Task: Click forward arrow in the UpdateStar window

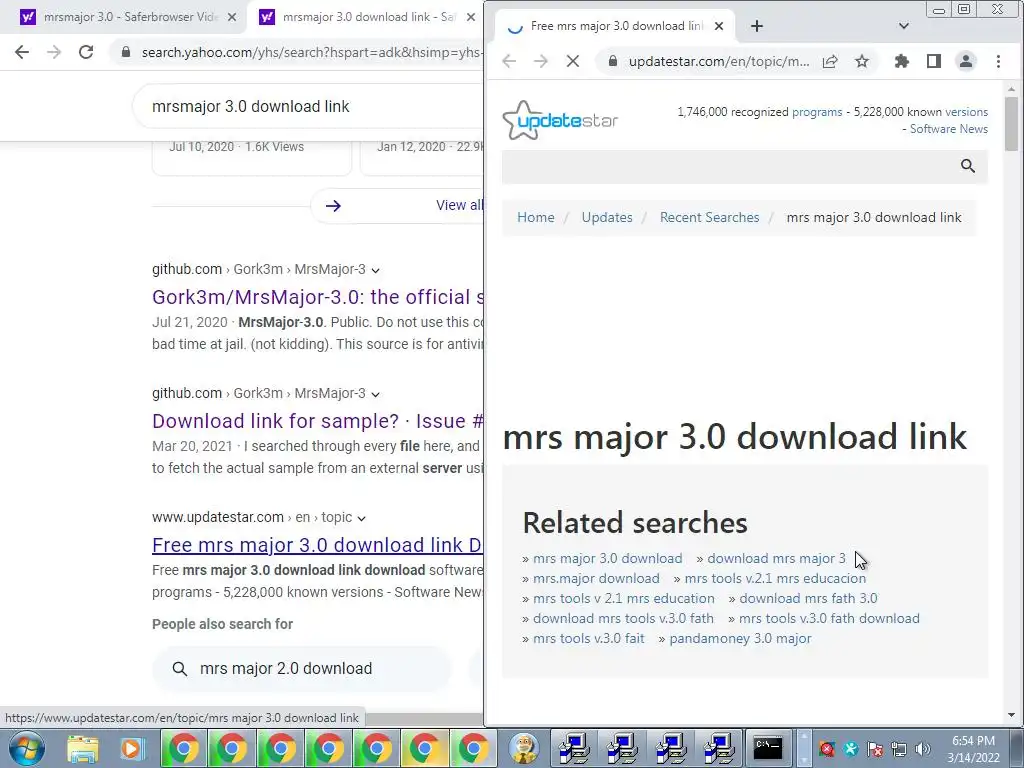Action: (541, 61)
